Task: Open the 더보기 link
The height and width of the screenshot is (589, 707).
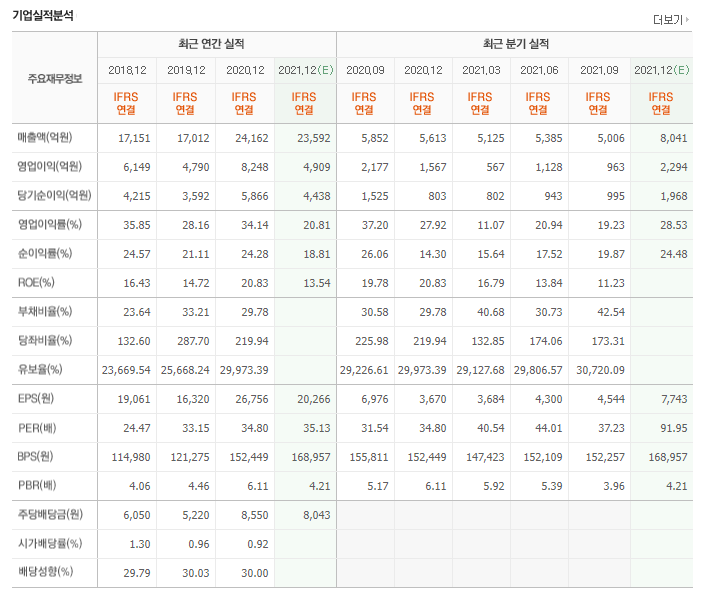Action: pos(668,20)
